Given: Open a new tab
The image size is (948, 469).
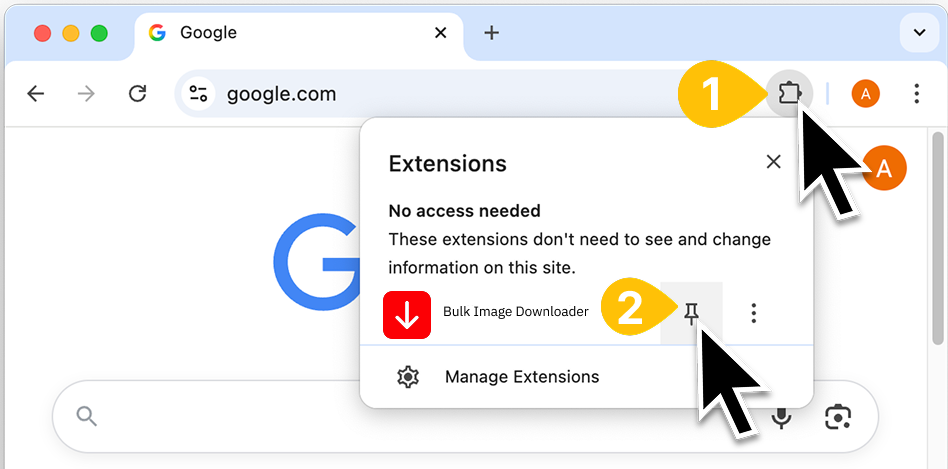Looking at the screenshot, I should [x=491, y=33].
